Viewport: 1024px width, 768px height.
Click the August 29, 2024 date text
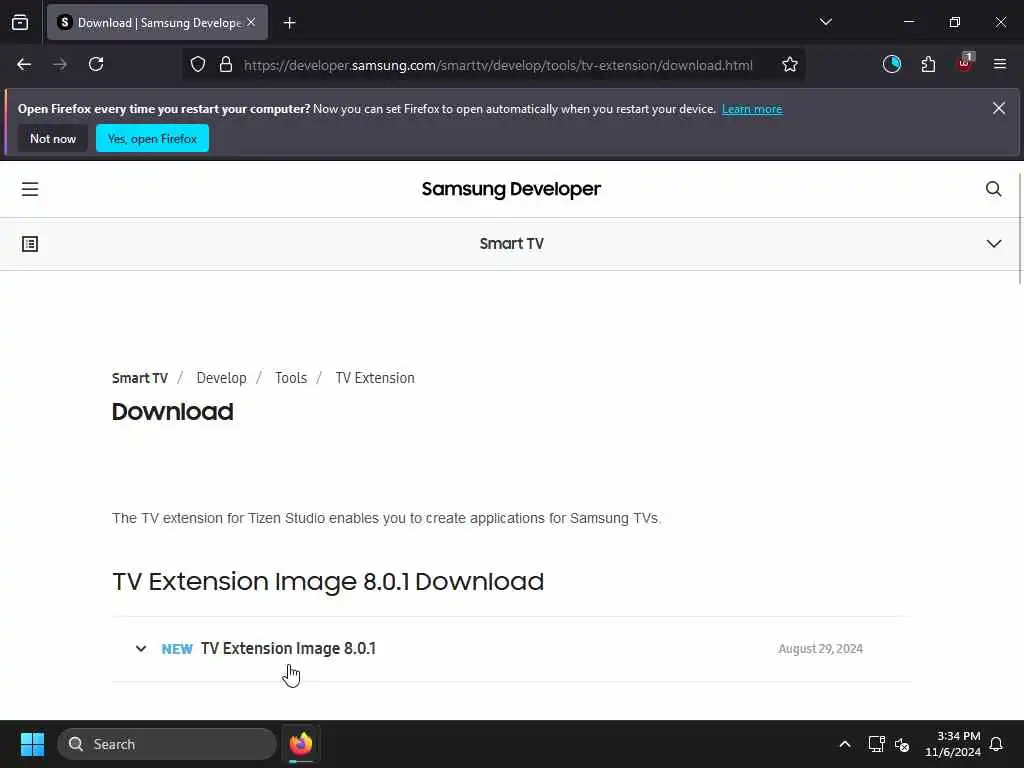(x=820, y=648)
